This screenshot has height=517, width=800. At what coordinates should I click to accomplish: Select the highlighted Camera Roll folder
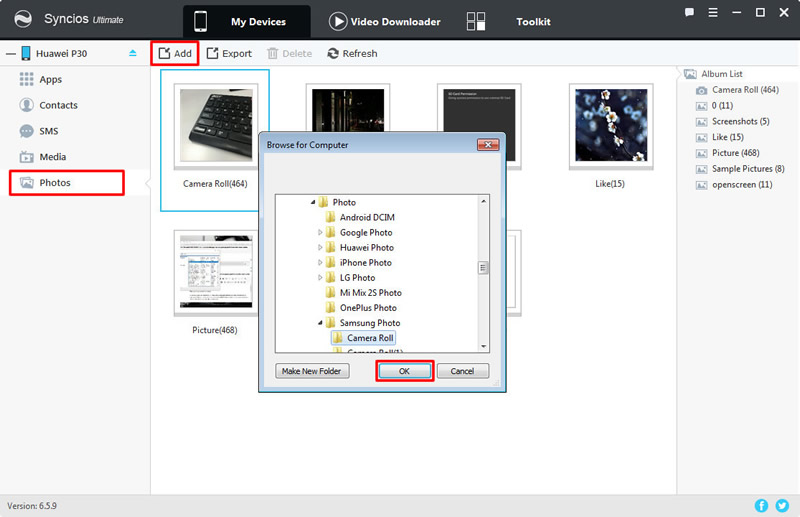pos(363,338)
